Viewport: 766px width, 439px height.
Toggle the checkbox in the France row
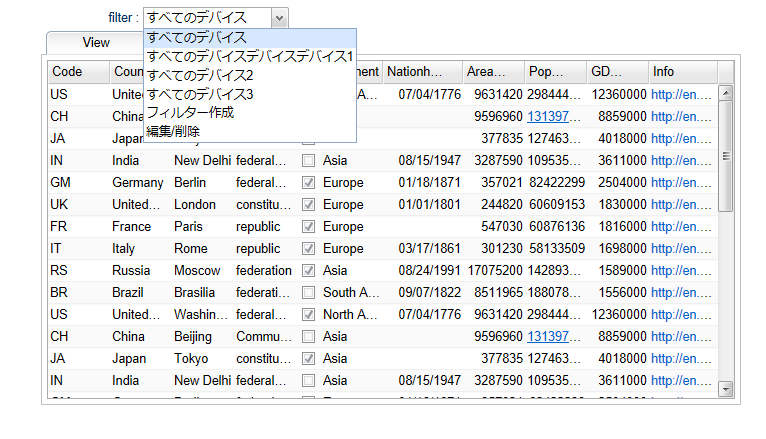point(309,226)
